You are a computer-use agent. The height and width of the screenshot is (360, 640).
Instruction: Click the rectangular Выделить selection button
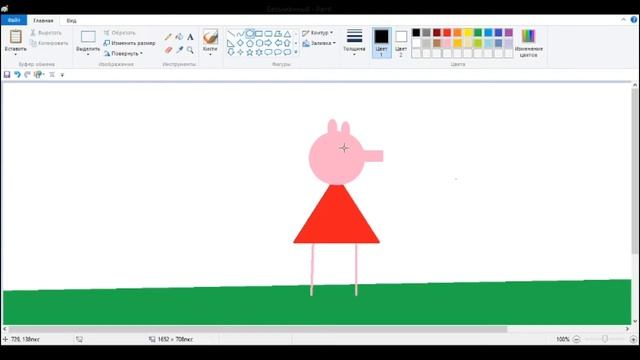88,37
